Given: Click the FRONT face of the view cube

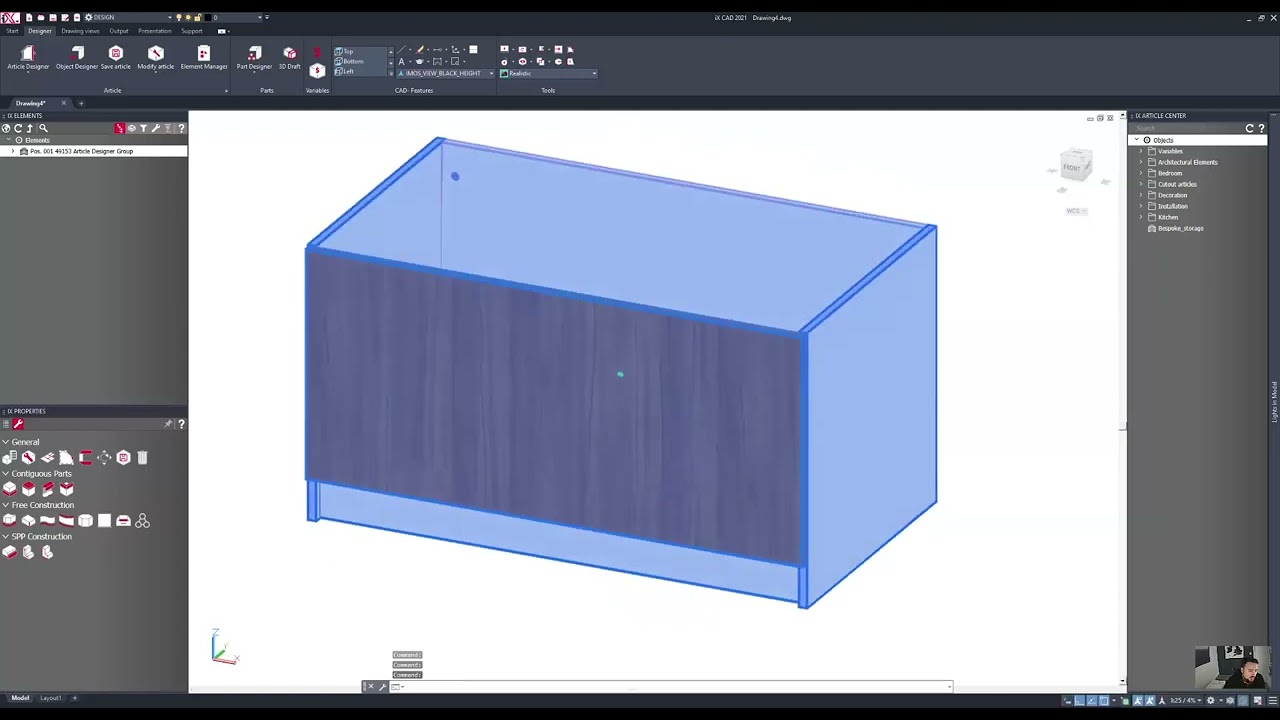Looking at the screenshot, I should (1074, 167).
